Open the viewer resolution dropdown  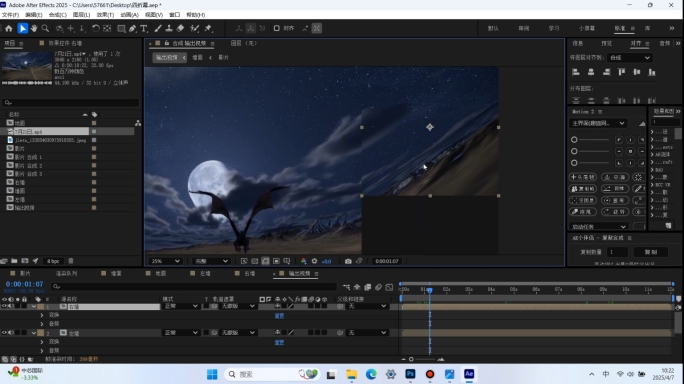211,261
